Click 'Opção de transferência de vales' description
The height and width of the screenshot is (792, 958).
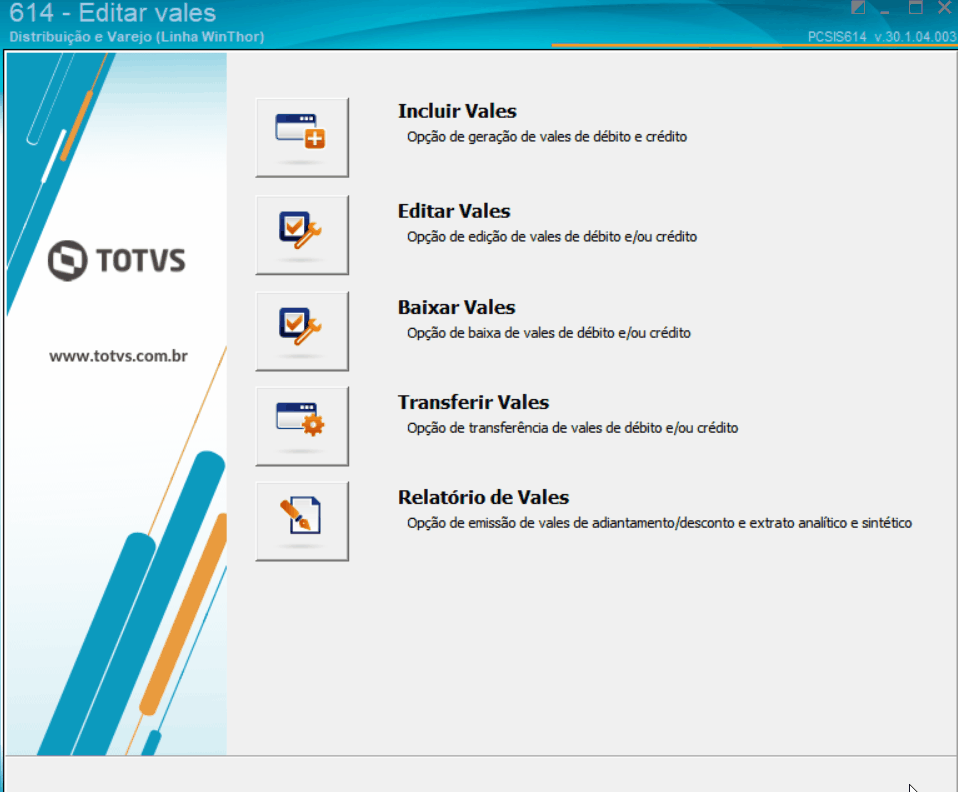point(572,428)
